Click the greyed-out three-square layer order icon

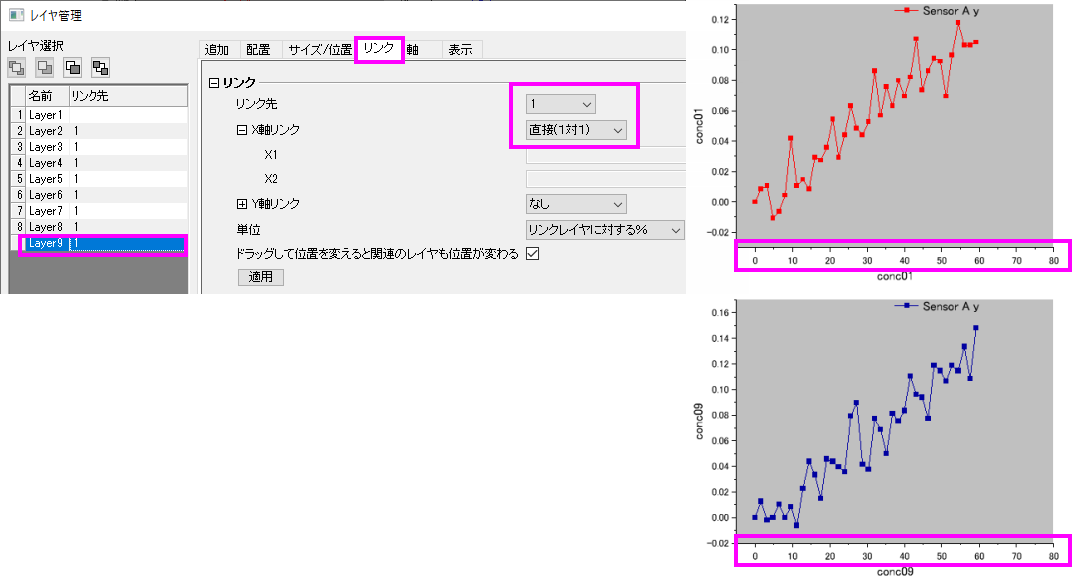click(17, 67)
